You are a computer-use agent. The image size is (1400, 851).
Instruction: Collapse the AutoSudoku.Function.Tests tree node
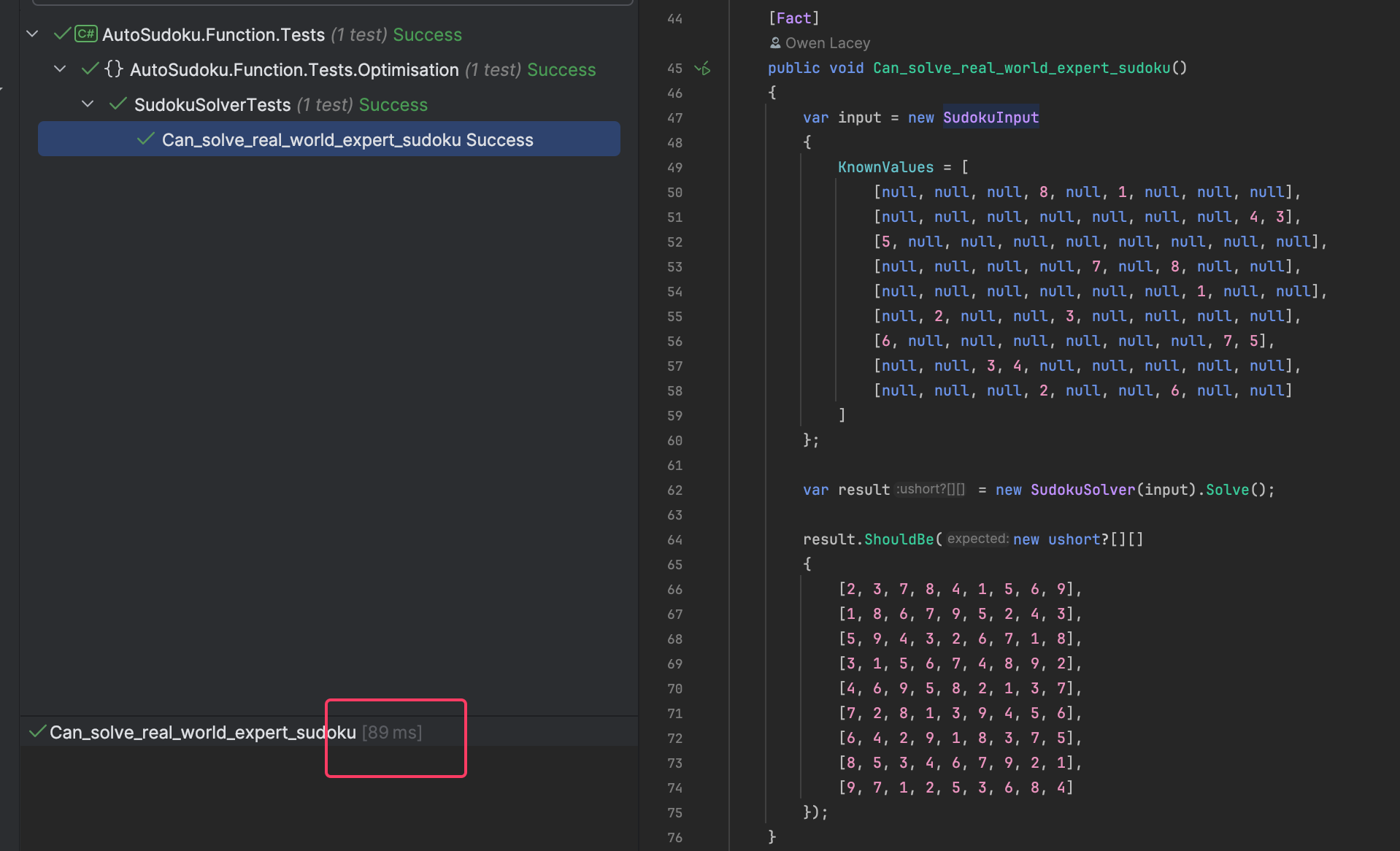[x=32, y=34]
